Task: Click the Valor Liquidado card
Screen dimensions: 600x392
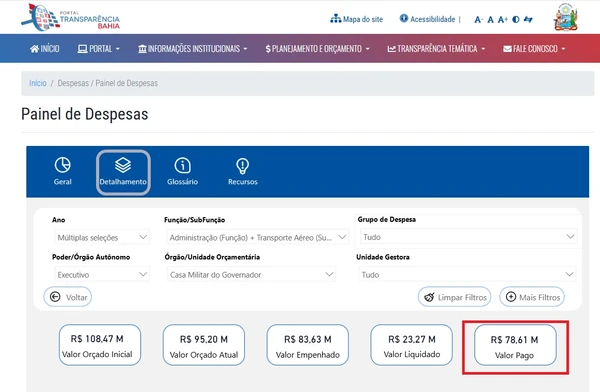Action: point(412,345)
